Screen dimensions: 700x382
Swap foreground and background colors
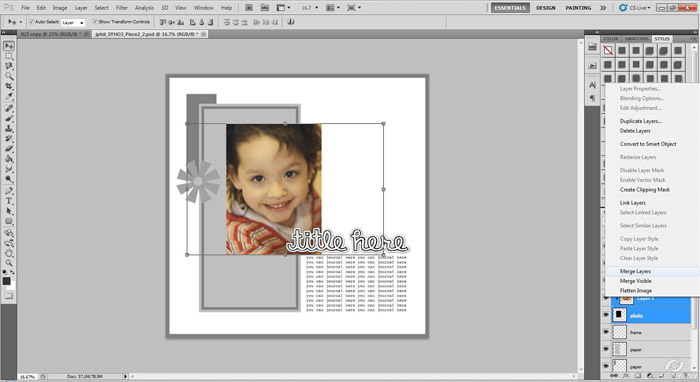coord(12,272)
